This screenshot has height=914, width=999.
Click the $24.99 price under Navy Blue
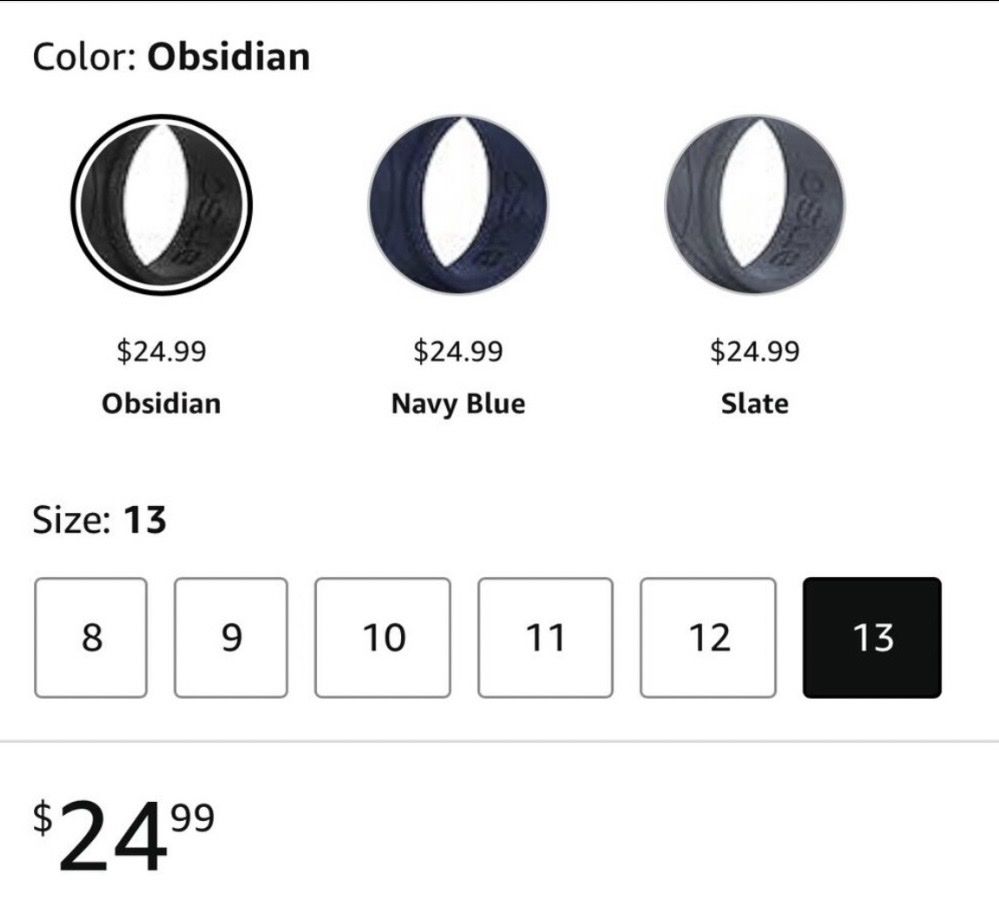pos(458,352)
